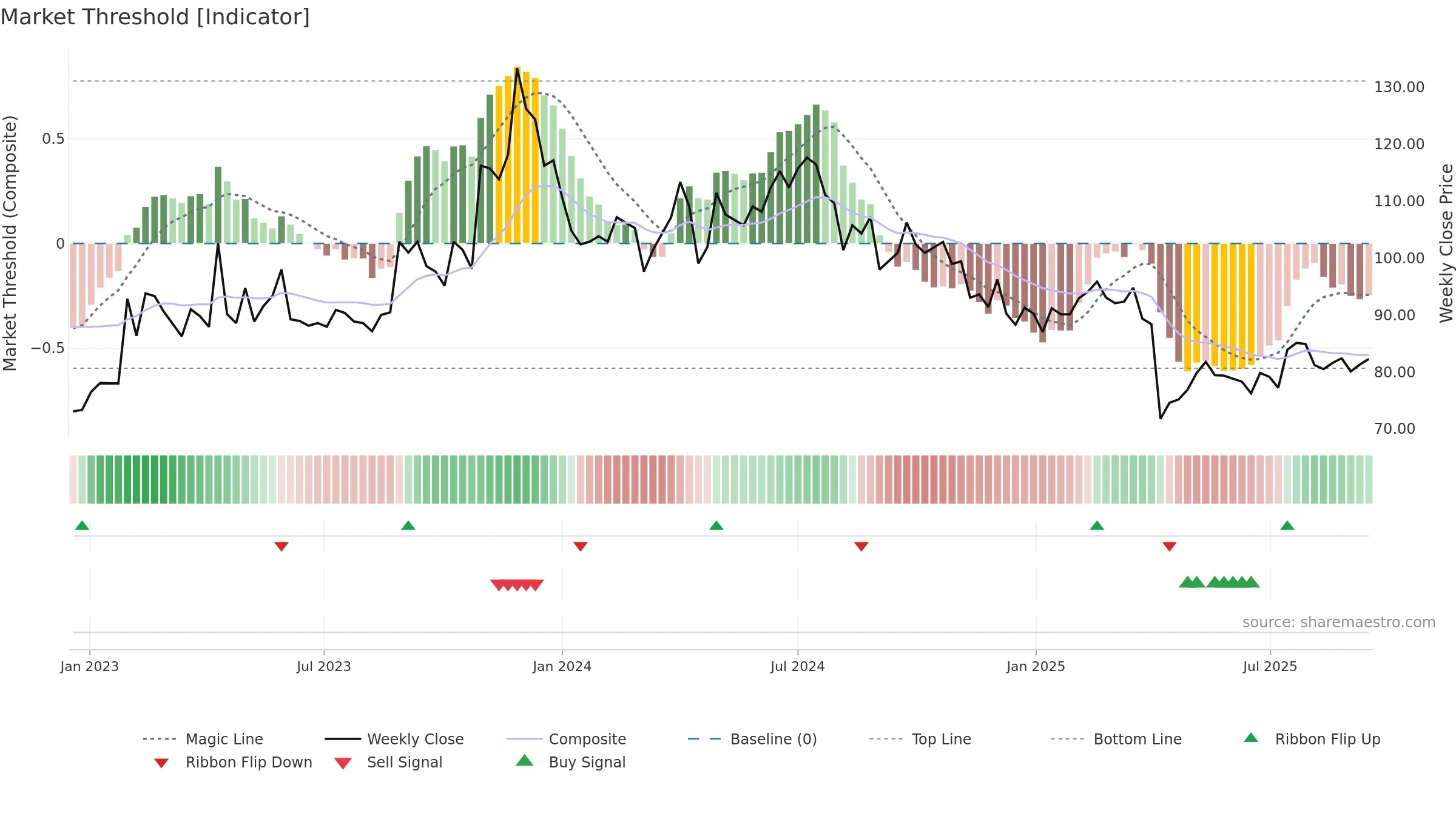Click the Ribbon Flip Down marker near June 2023

pyautogui.click(x=281, y=547)
